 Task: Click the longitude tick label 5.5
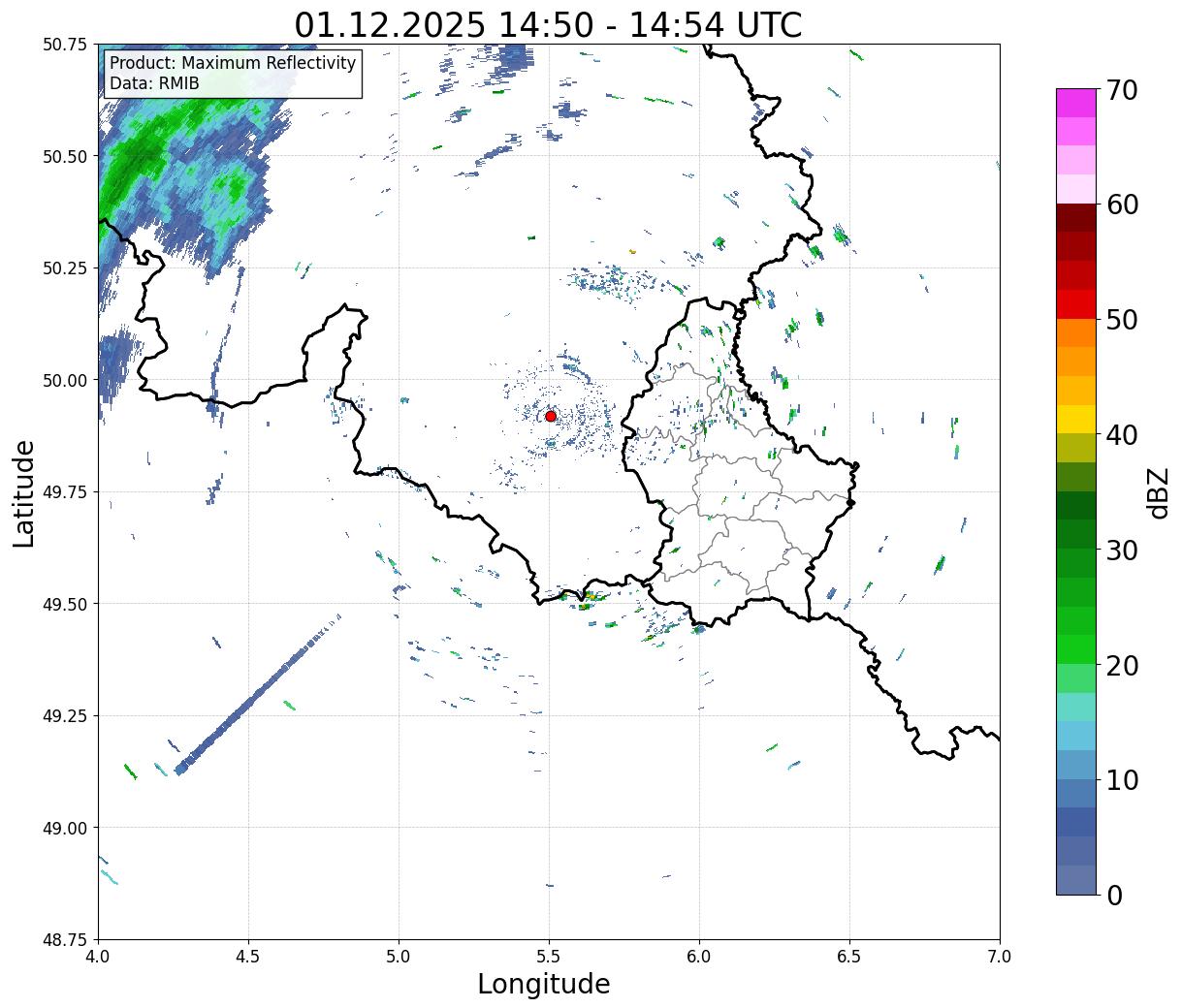click(x=549, y=956)
